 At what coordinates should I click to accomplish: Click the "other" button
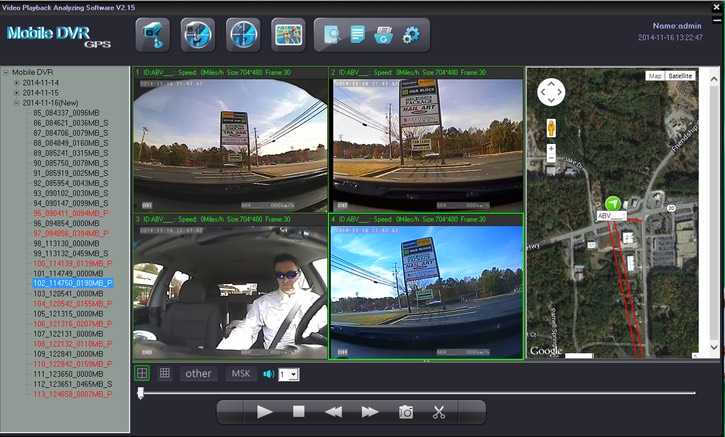pyautogui.click(x=199, y=373)
